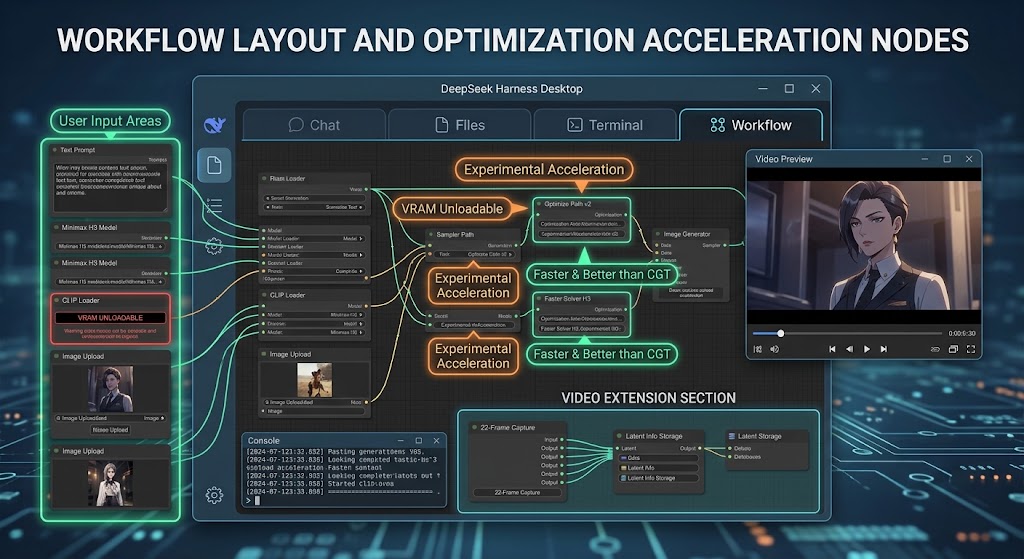Open settings gear at the sidebar bottom

click(214, 496)
